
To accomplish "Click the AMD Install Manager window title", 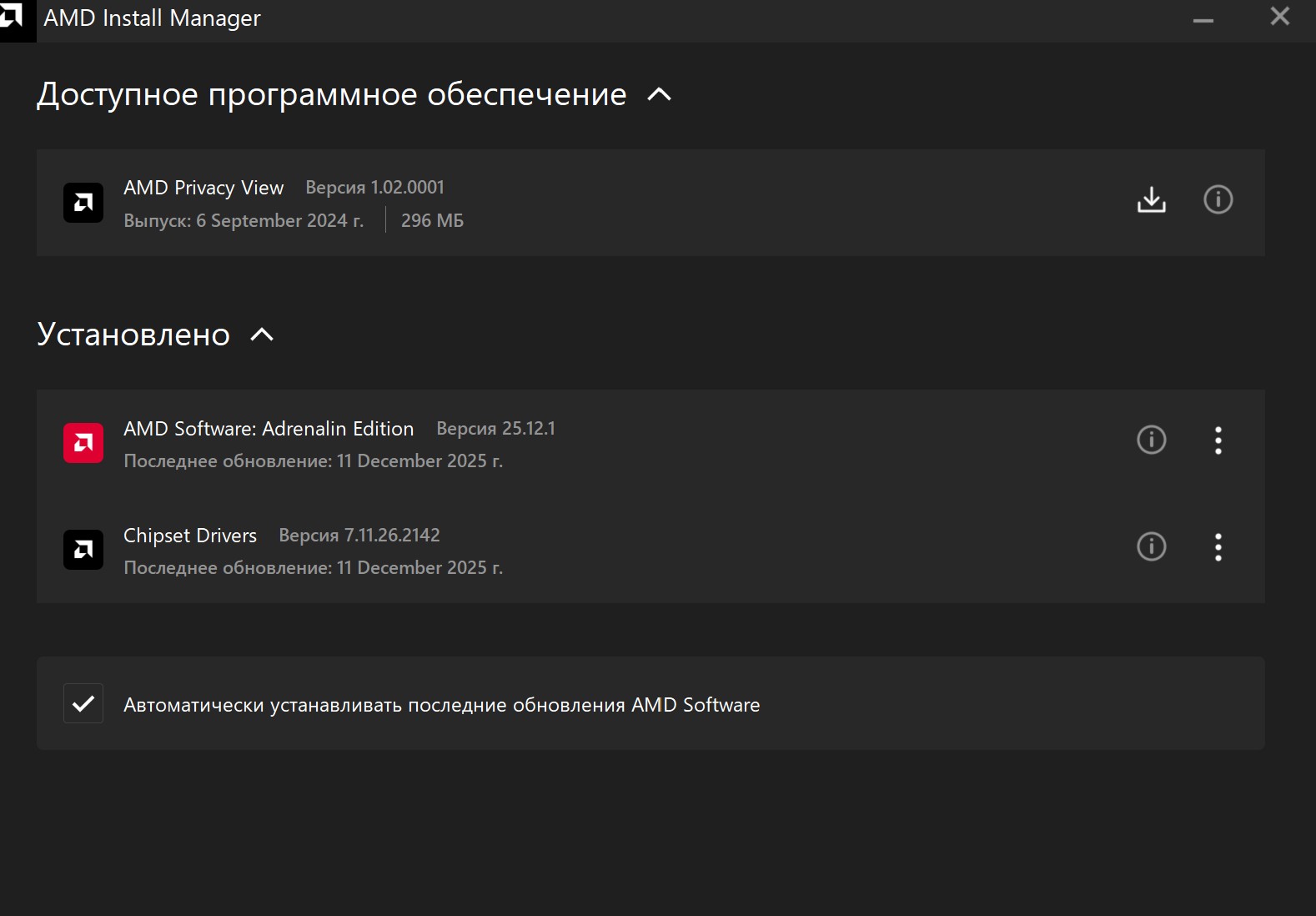I will (152, 18).
